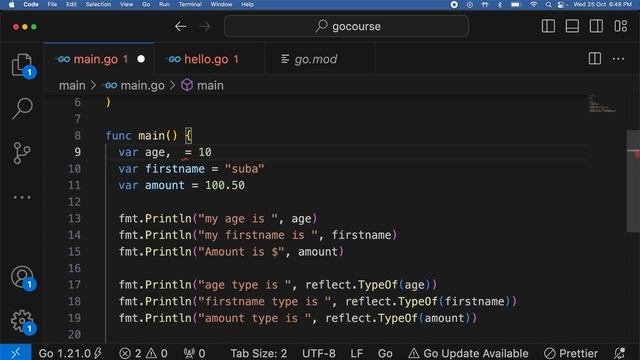This screenshot has height=360, width=640.
Task: Open the Code application menu
Action: click(x=31, y=4)
